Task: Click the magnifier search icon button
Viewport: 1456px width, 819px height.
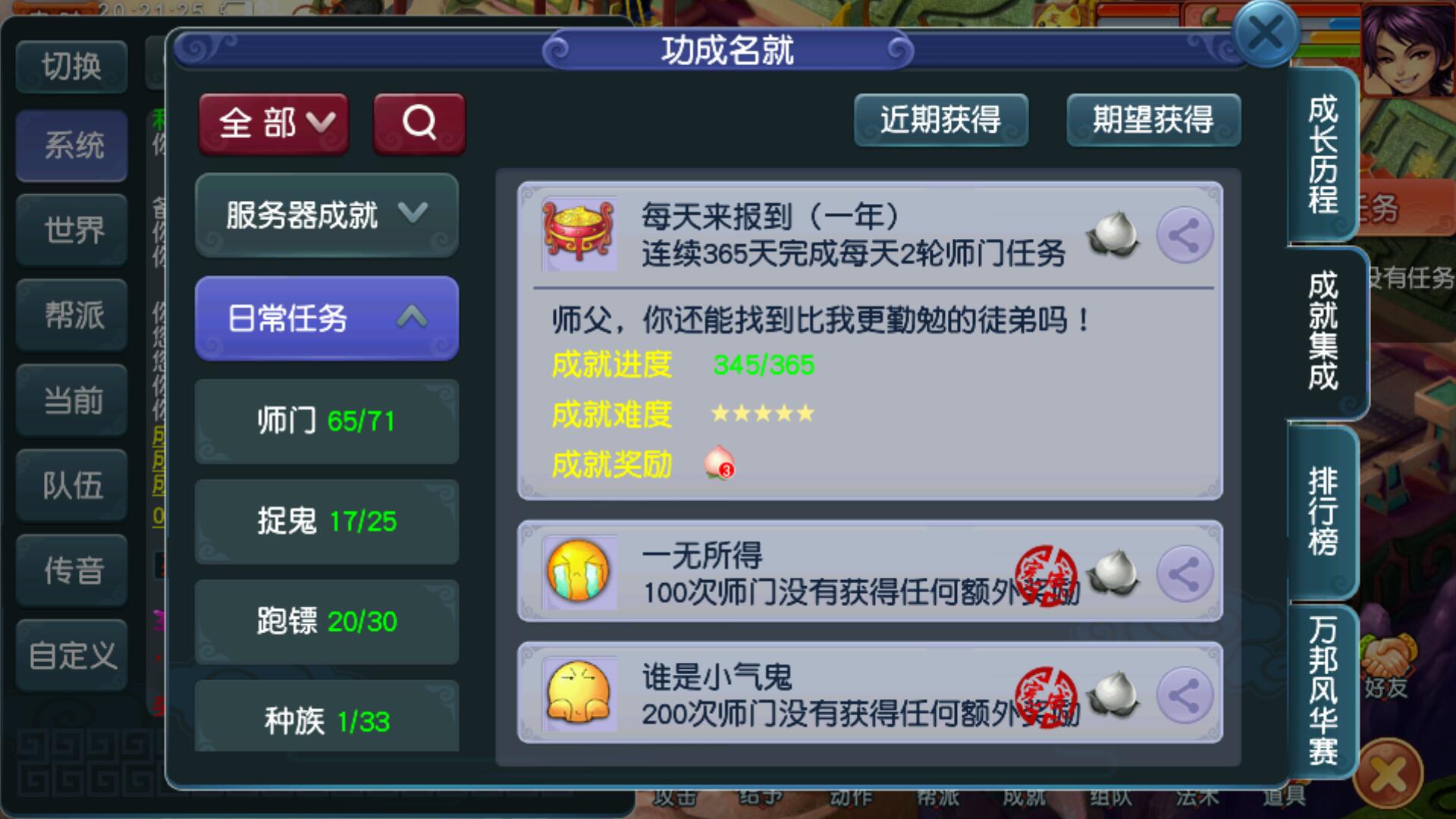Action: (x=419, y=124)
